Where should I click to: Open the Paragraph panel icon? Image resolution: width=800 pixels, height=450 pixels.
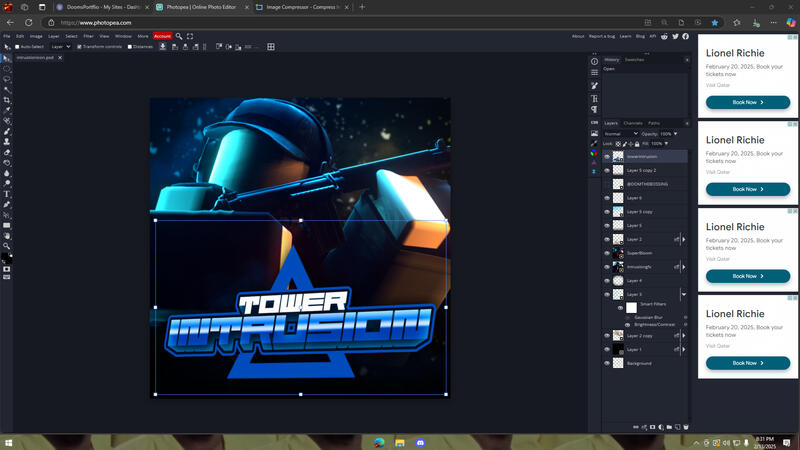(x=594, y=109)
